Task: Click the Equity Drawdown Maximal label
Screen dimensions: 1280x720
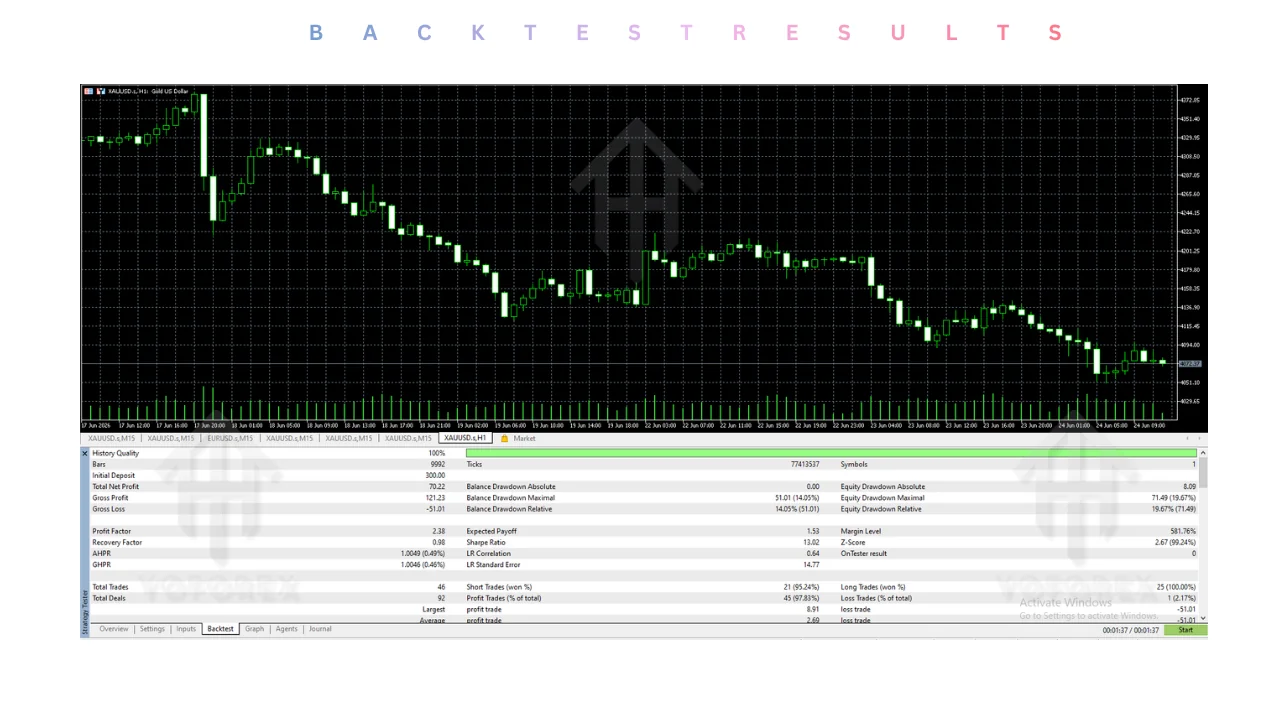Action: click(x=882, y=497)
